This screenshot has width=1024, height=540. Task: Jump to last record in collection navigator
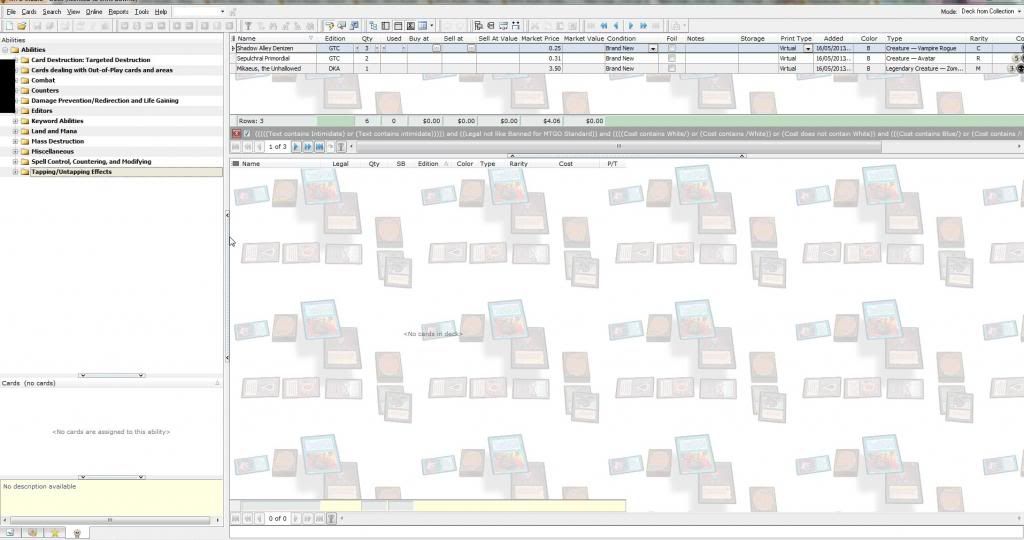click(319, 147)
